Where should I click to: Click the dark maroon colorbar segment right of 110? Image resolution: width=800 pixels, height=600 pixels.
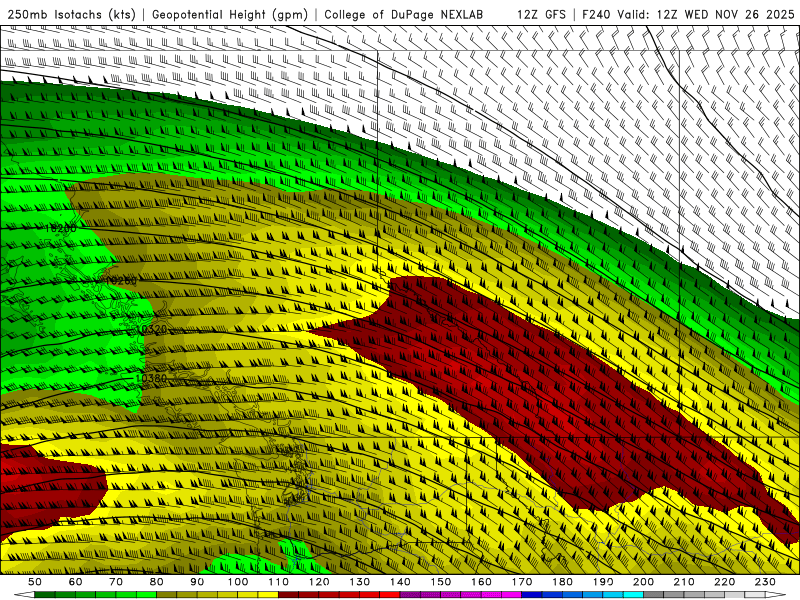pos(288,595)
